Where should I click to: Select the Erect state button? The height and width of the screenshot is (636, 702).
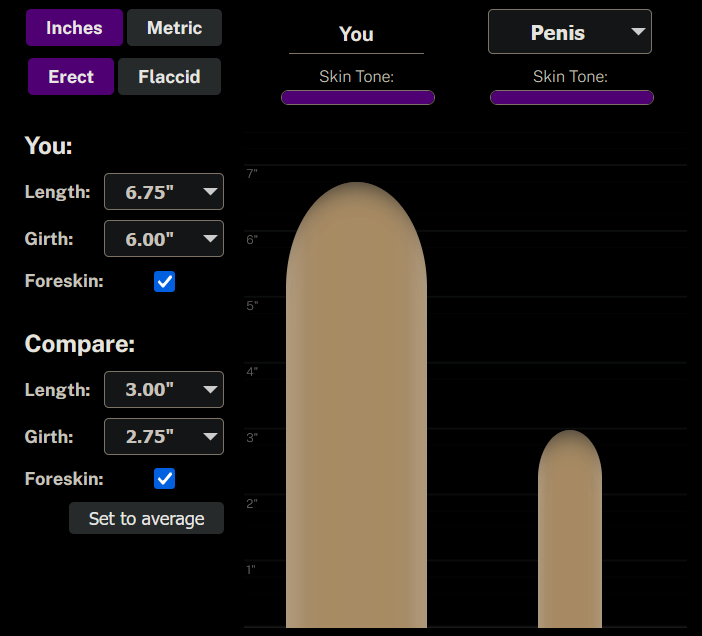point(71,77)
